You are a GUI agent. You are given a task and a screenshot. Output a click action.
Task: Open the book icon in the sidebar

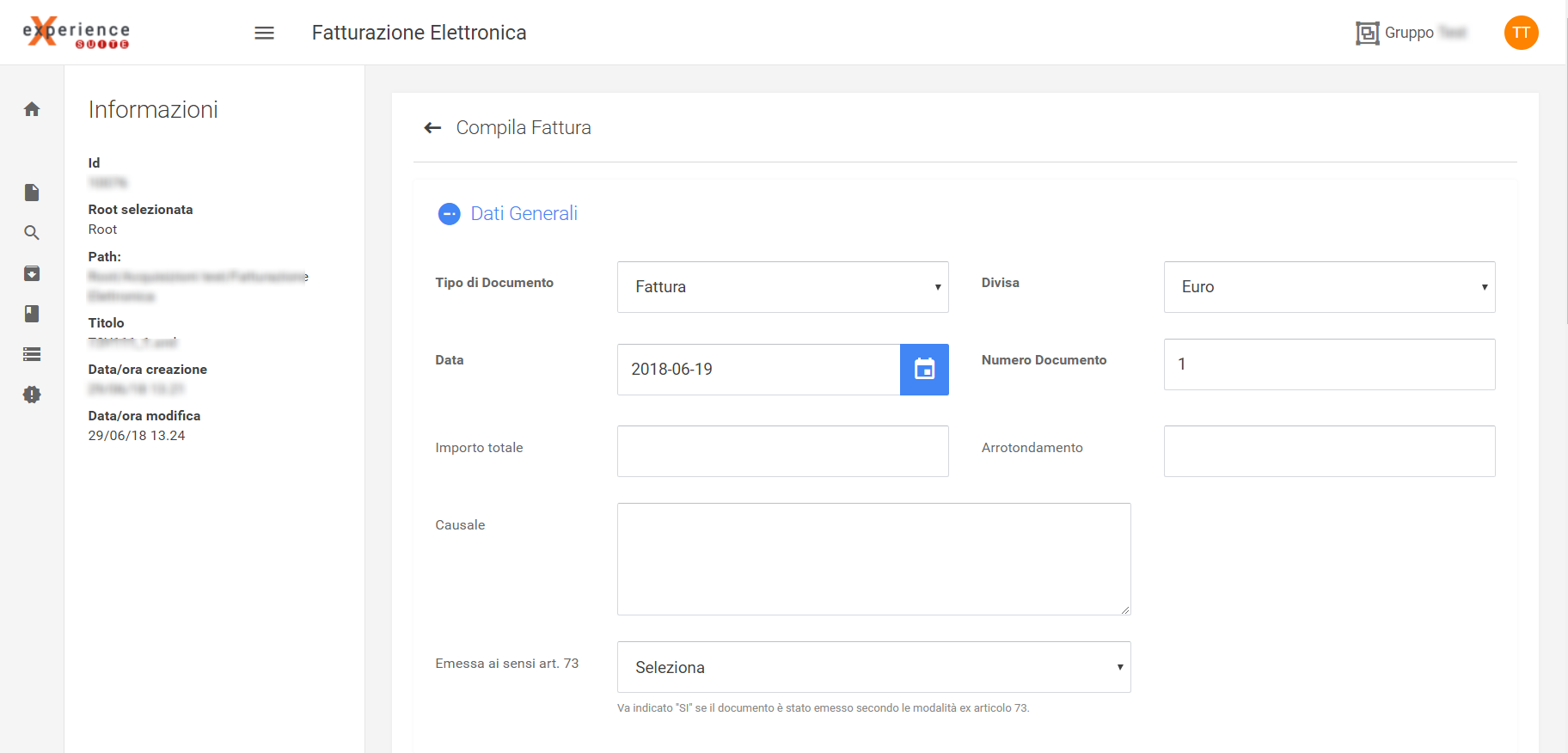coord(32,314)
